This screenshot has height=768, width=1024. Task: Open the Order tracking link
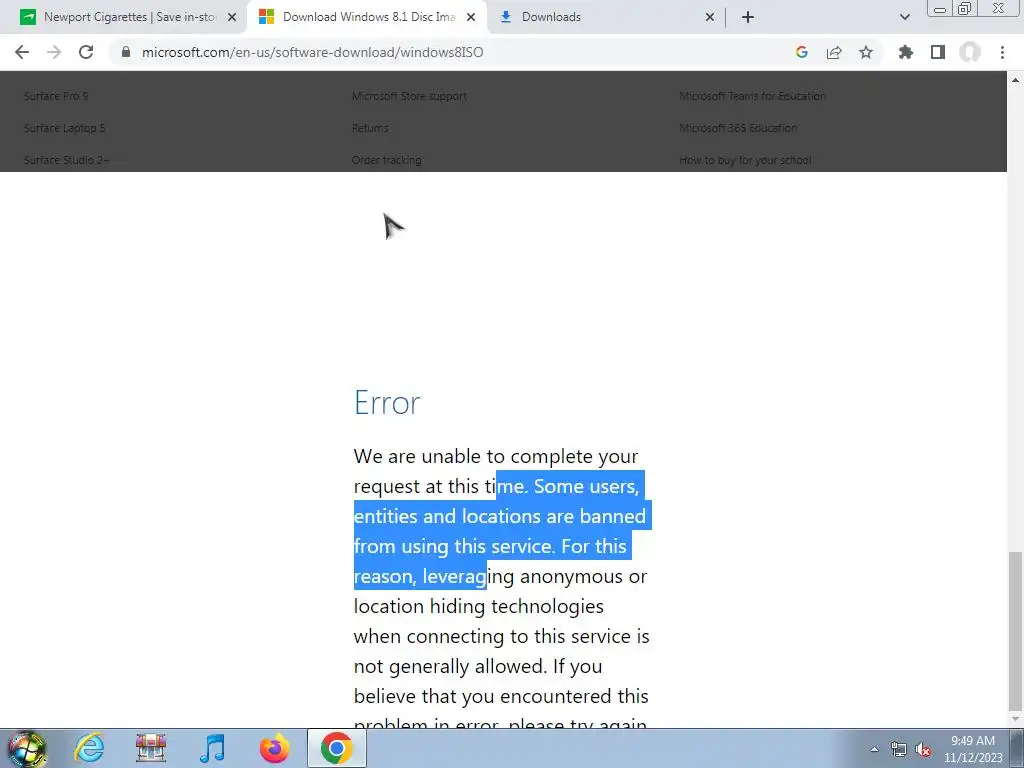click(x=387, y=160)
